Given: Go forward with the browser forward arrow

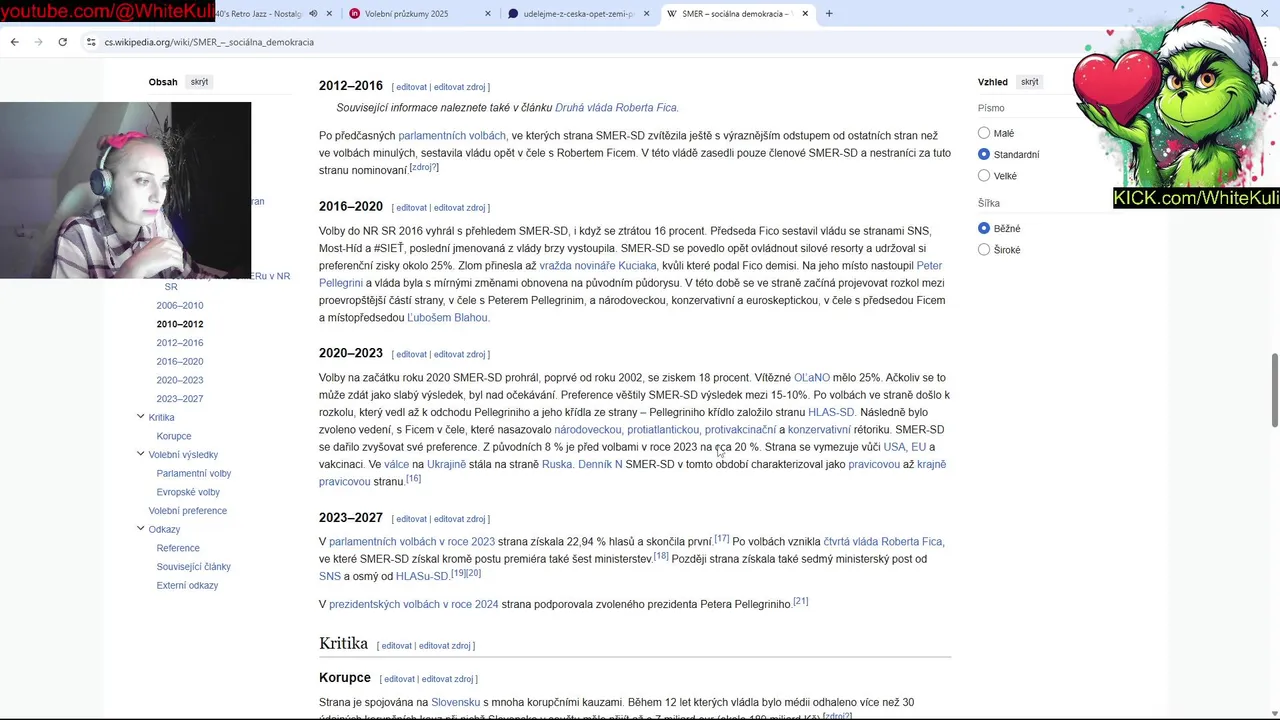Looking at the screenshot, I should 38,42.
